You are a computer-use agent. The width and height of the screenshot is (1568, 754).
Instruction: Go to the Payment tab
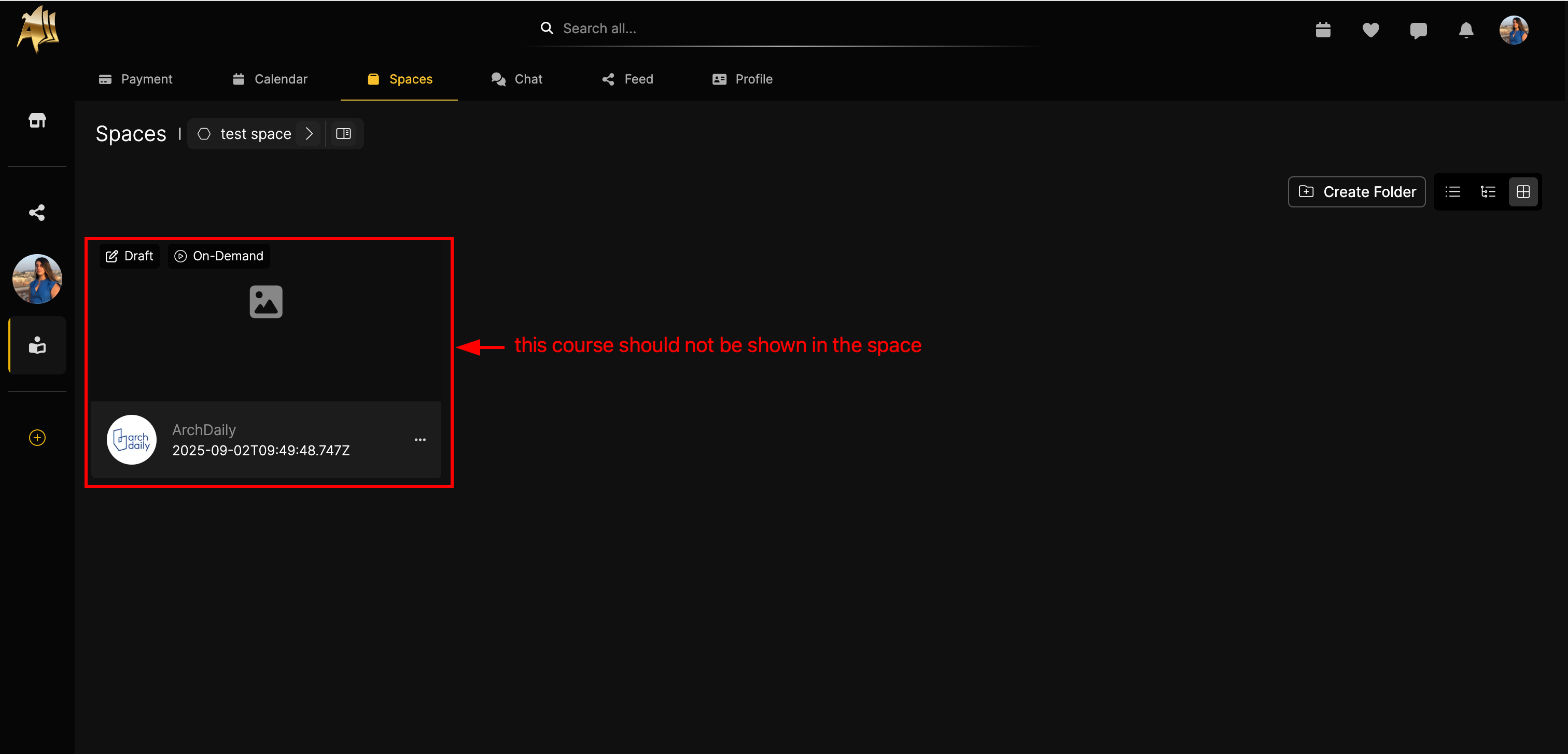135,79
